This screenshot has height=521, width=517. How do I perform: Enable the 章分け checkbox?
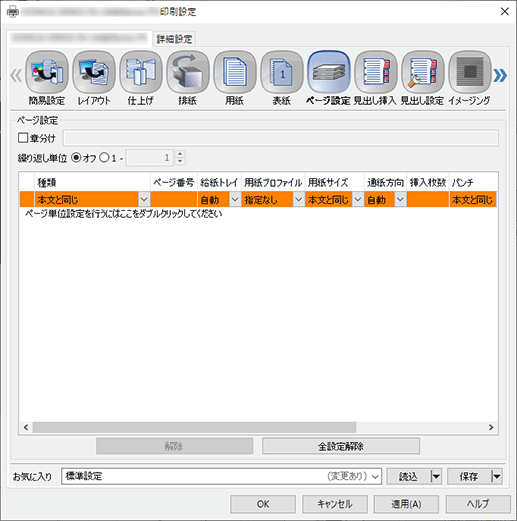point(23,138)
